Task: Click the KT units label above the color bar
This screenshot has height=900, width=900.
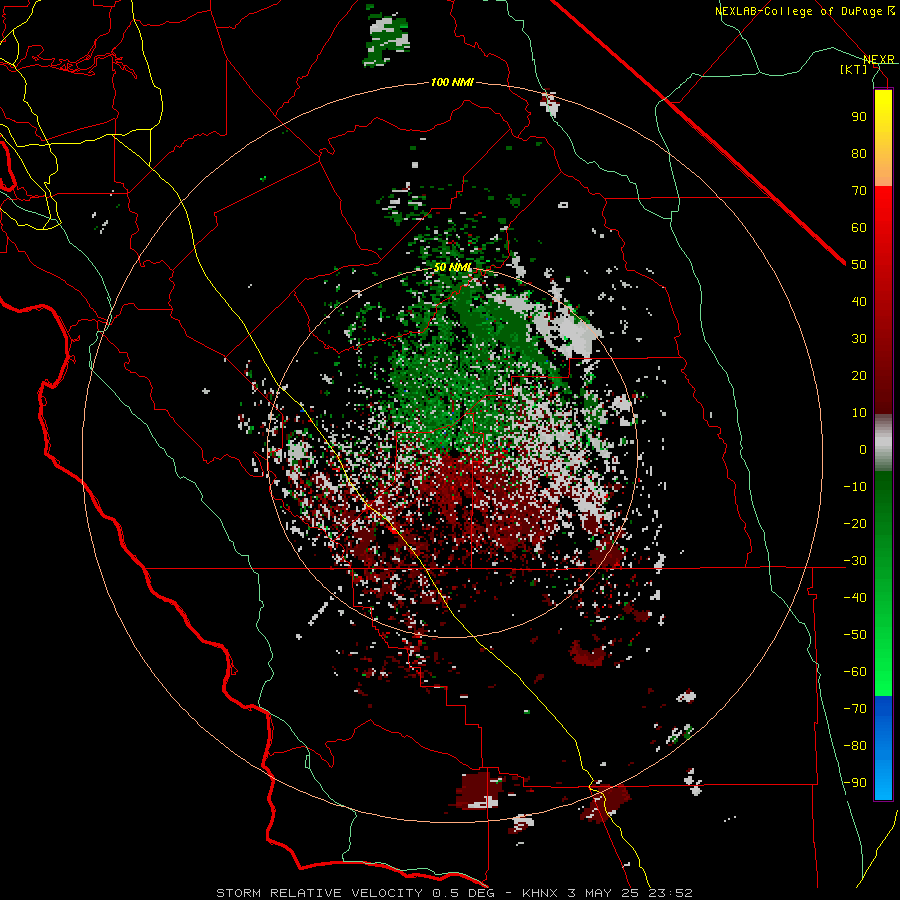Action: click(854, 69)
